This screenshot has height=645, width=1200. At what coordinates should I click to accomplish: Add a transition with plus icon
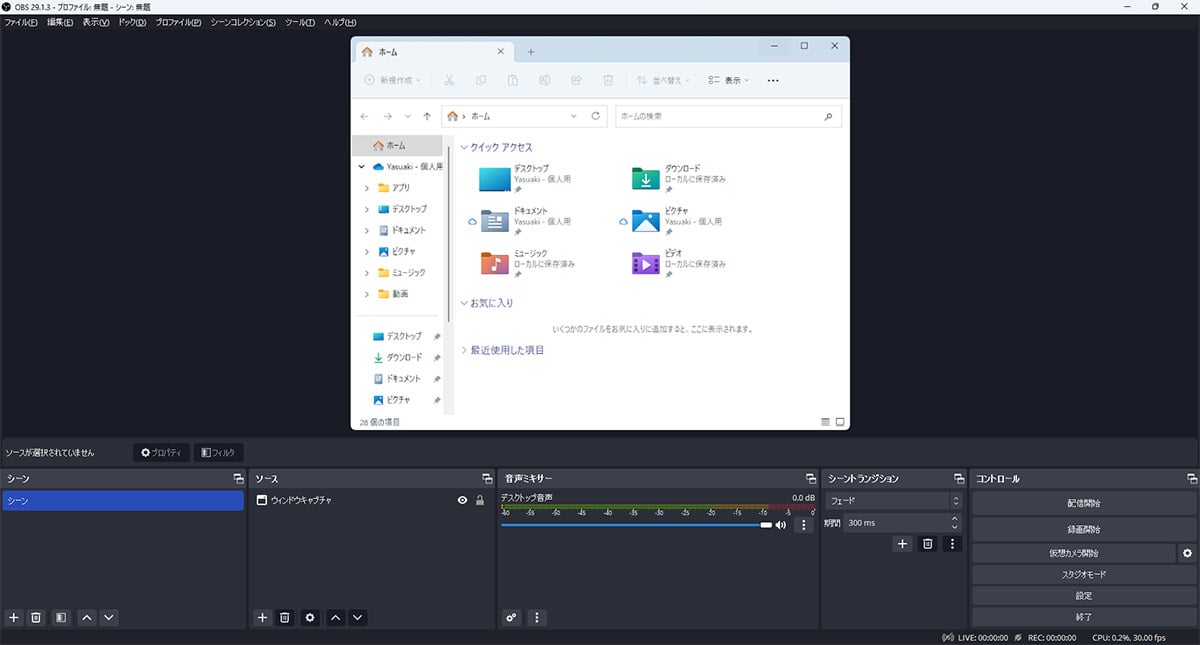click(902, 543)
